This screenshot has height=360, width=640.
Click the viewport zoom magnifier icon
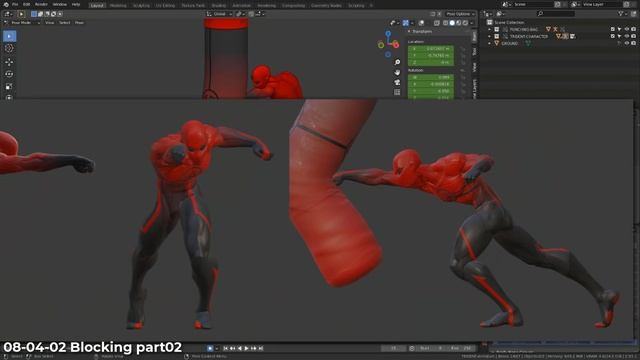coord(397,62)
